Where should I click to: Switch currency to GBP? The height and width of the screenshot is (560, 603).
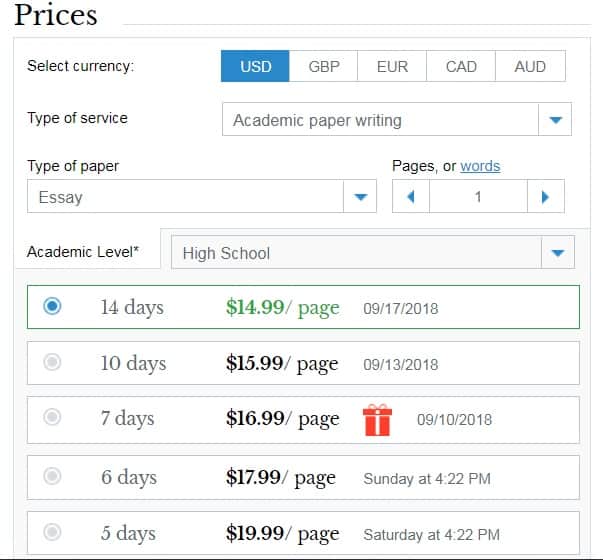324,66
